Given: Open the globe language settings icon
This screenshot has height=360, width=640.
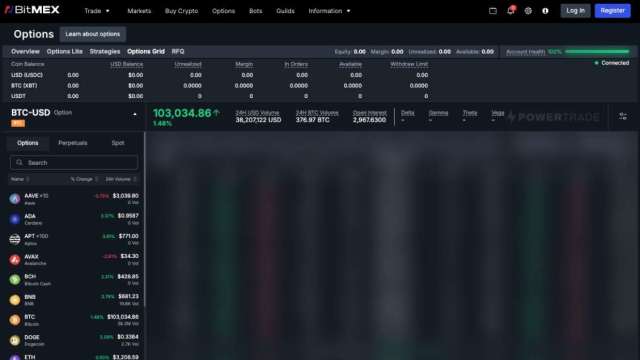Looking at the screenshot, I should click(528, 11).
